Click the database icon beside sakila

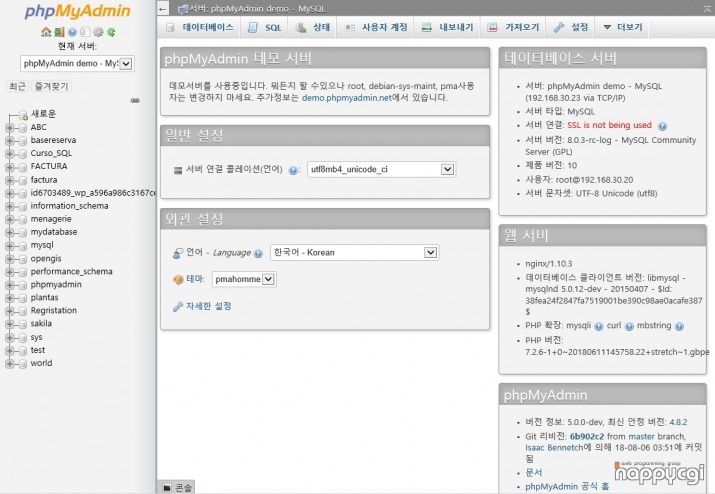click(23, 324)
